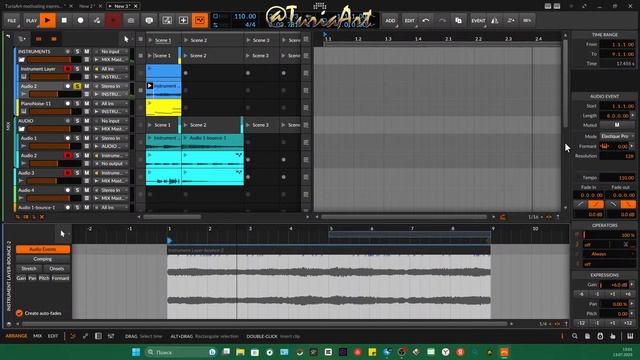Click the orange fade-in curve shape button

pyautogui.click(x=596, y=204)
